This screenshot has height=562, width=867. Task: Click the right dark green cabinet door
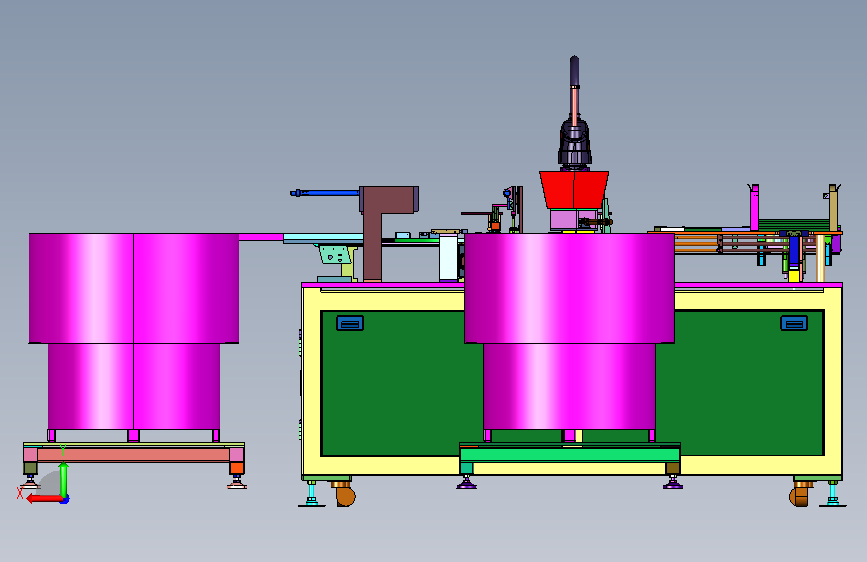coord(740,383)
